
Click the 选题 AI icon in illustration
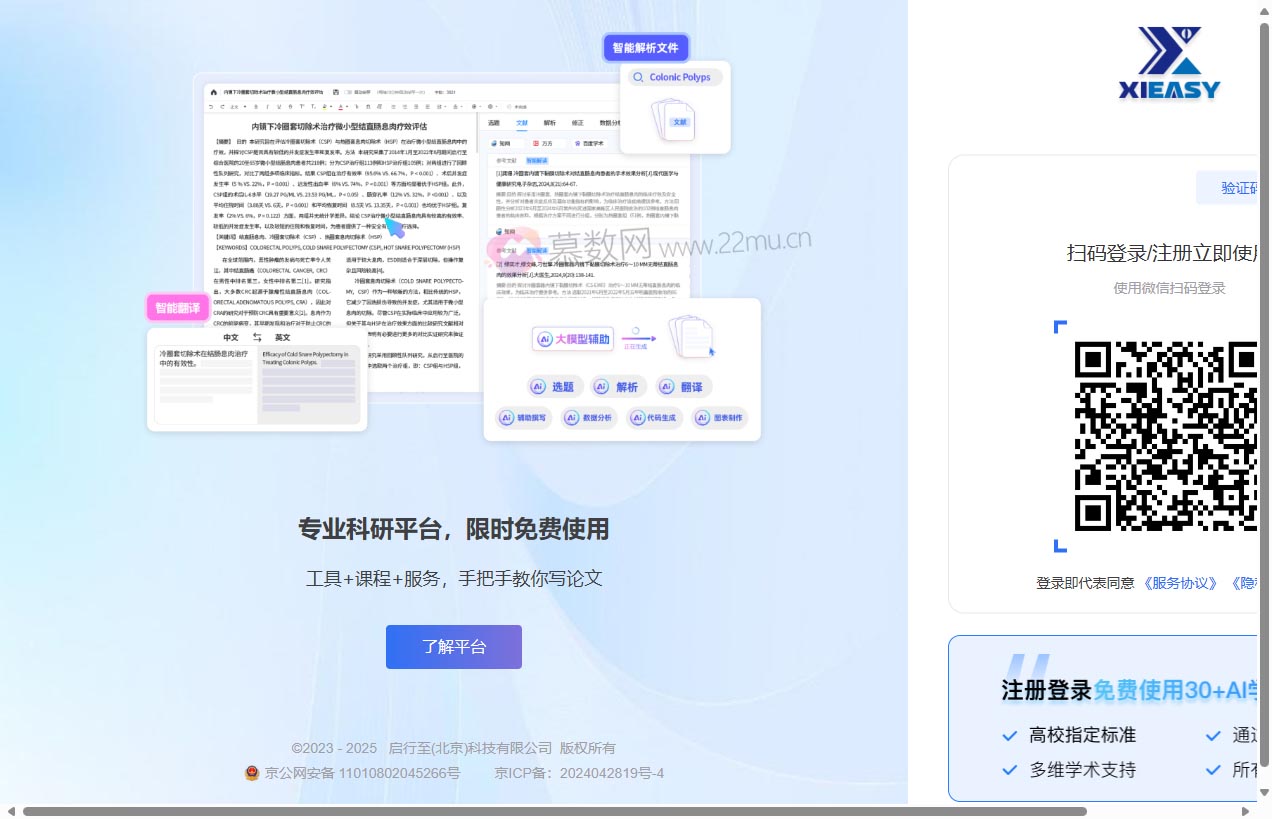coord(539,387)
